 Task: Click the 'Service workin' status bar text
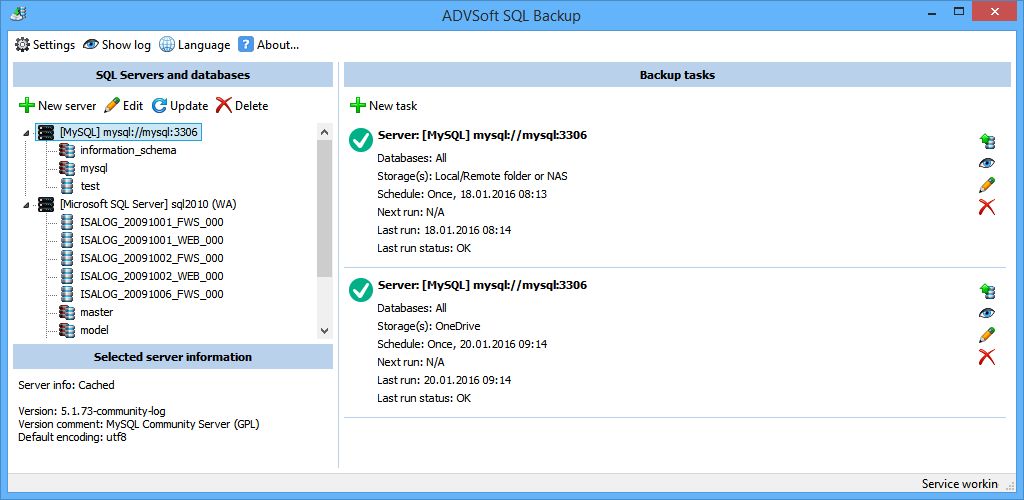960,484
